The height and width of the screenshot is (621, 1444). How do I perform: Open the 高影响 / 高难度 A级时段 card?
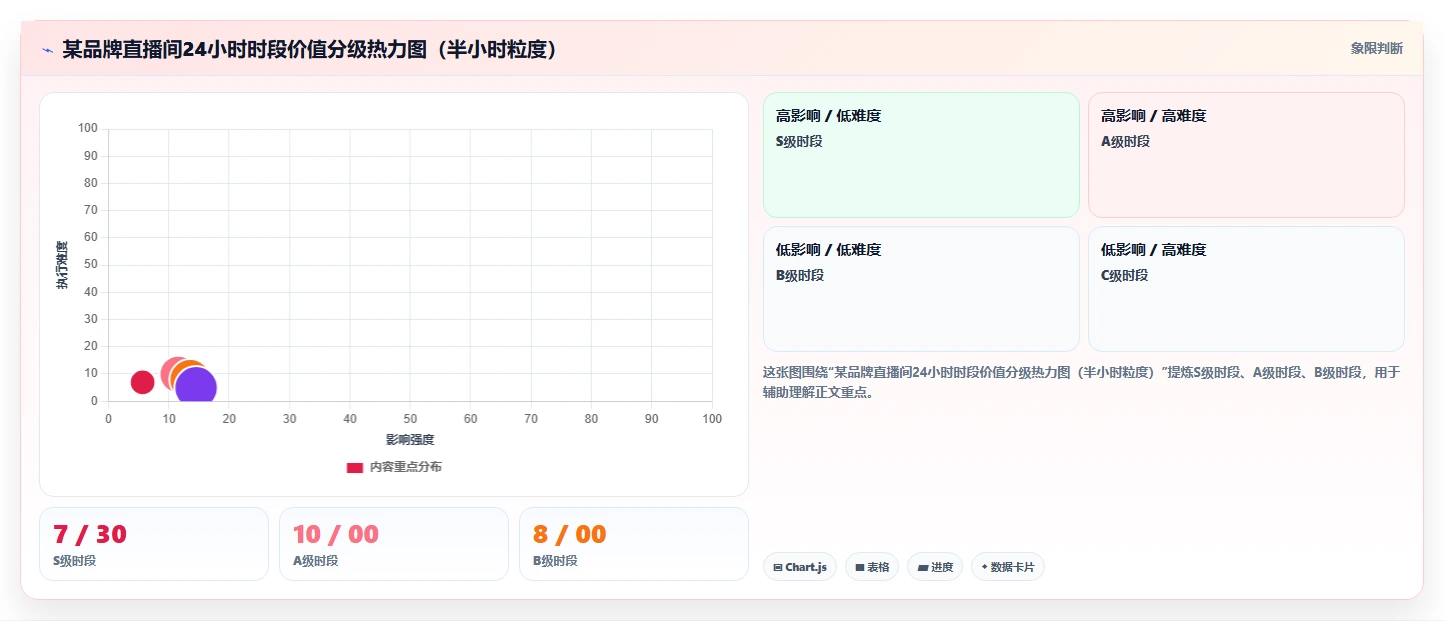point(1246,155)
